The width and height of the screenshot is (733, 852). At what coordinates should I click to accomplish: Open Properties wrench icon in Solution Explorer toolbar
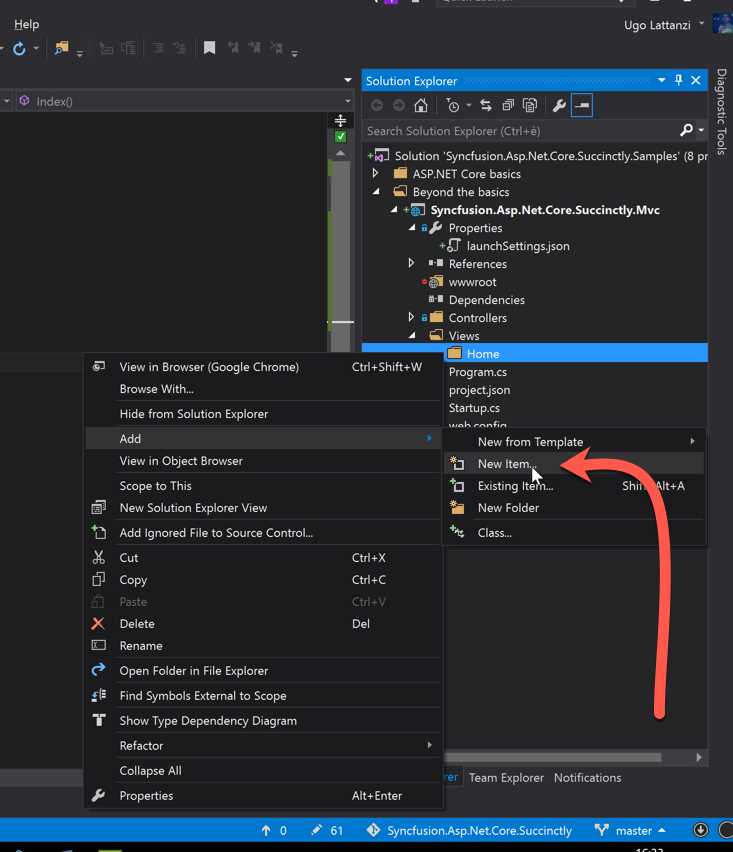(x=559, y=105)
